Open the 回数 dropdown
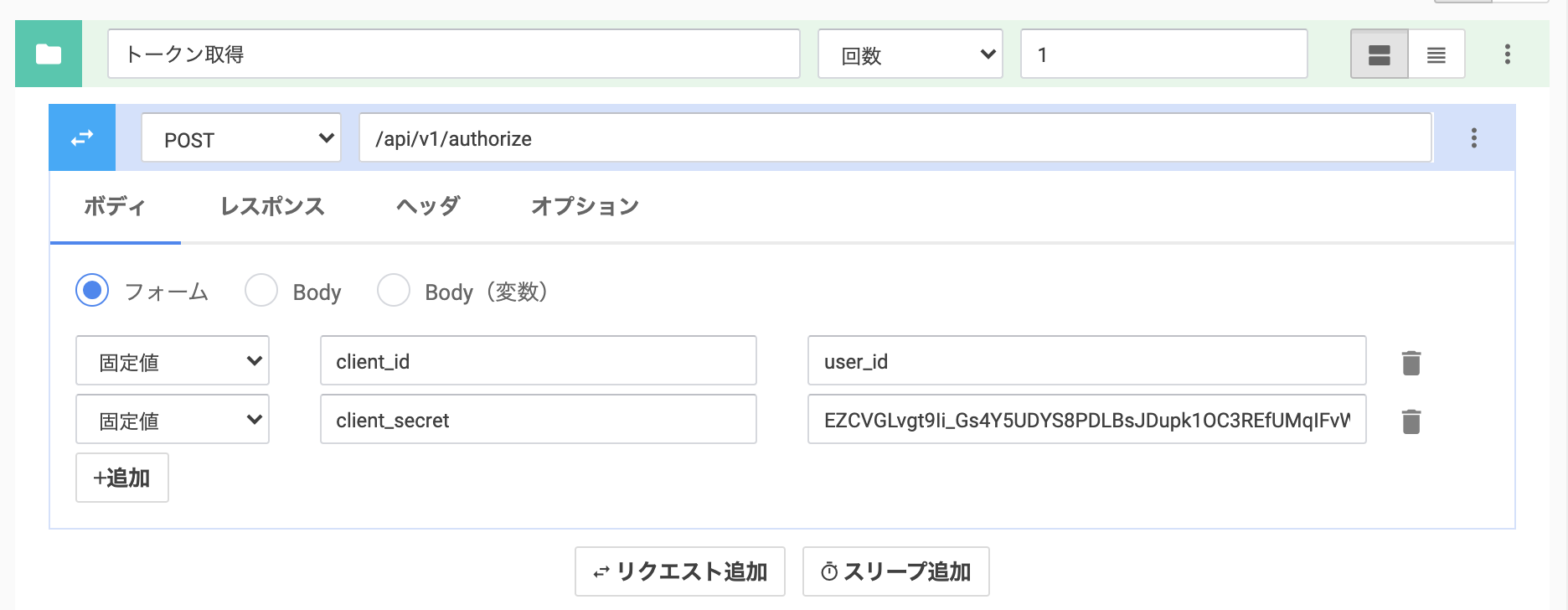This screenshot has width=1568, height=610. tap(910, 54)
